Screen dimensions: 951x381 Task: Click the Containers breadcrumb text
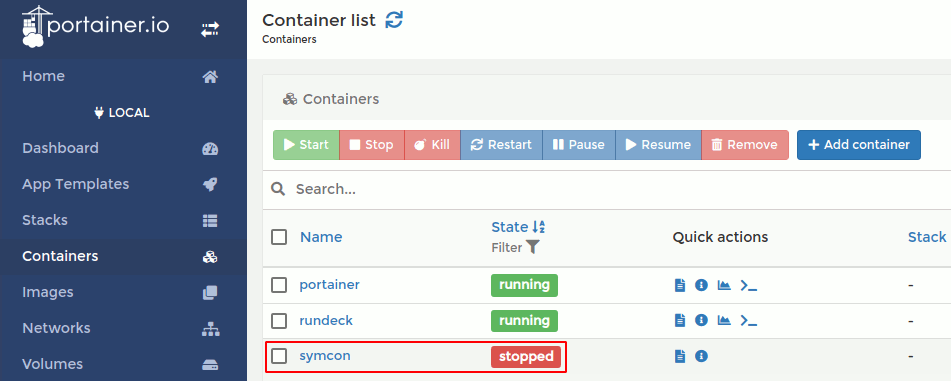pyautogui.click(x=289, y=39)
